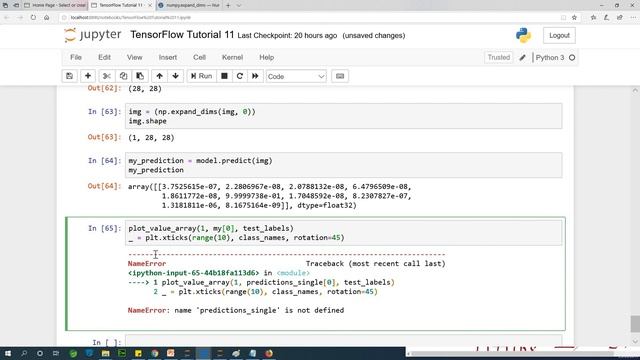Go to browser home page icon
Image resolution: width=640 pixels, height=360 pixels.
tap(47, 18)
